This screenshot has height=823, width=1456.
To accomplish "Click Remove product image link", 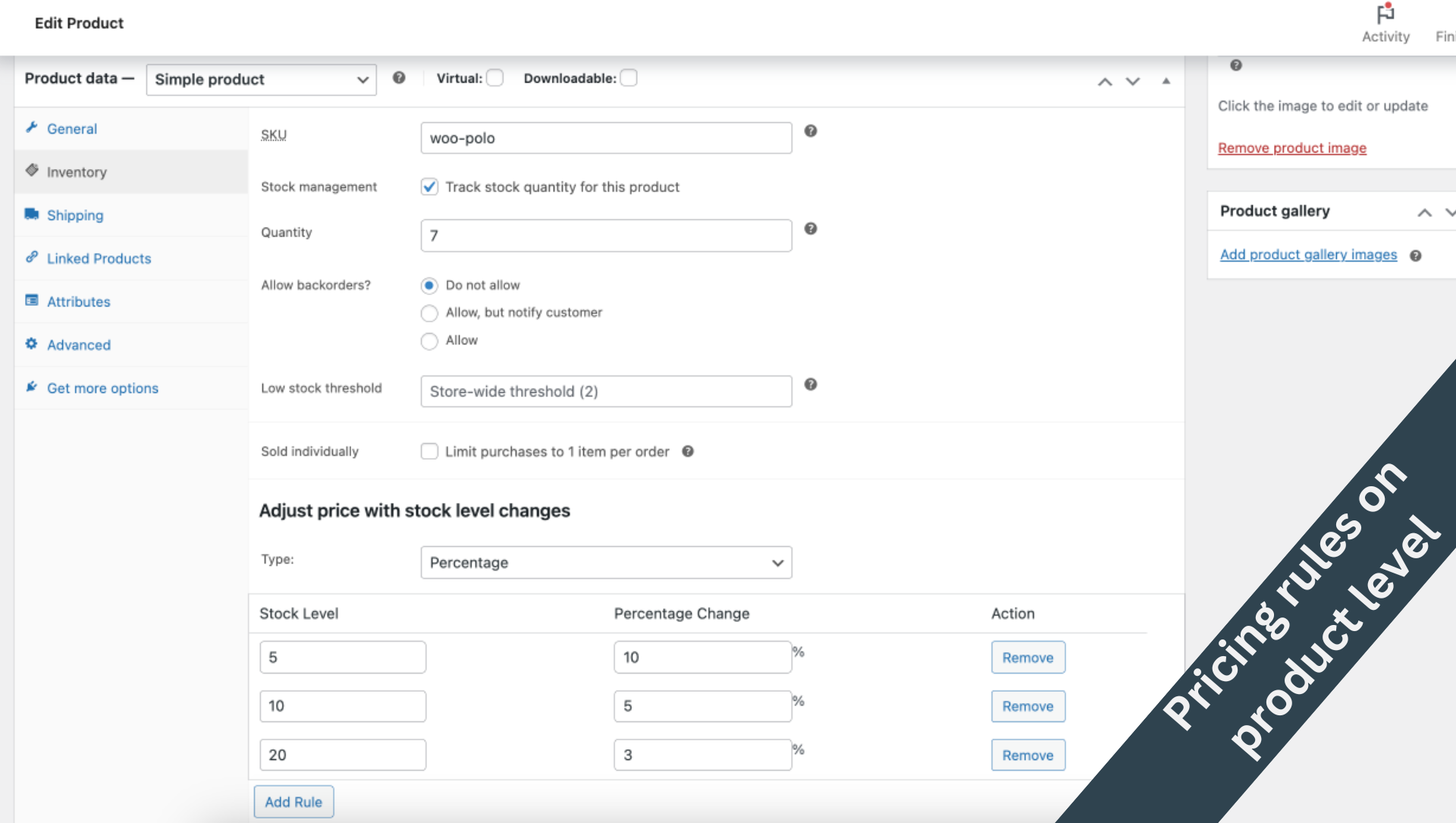I will (1292, 148).
